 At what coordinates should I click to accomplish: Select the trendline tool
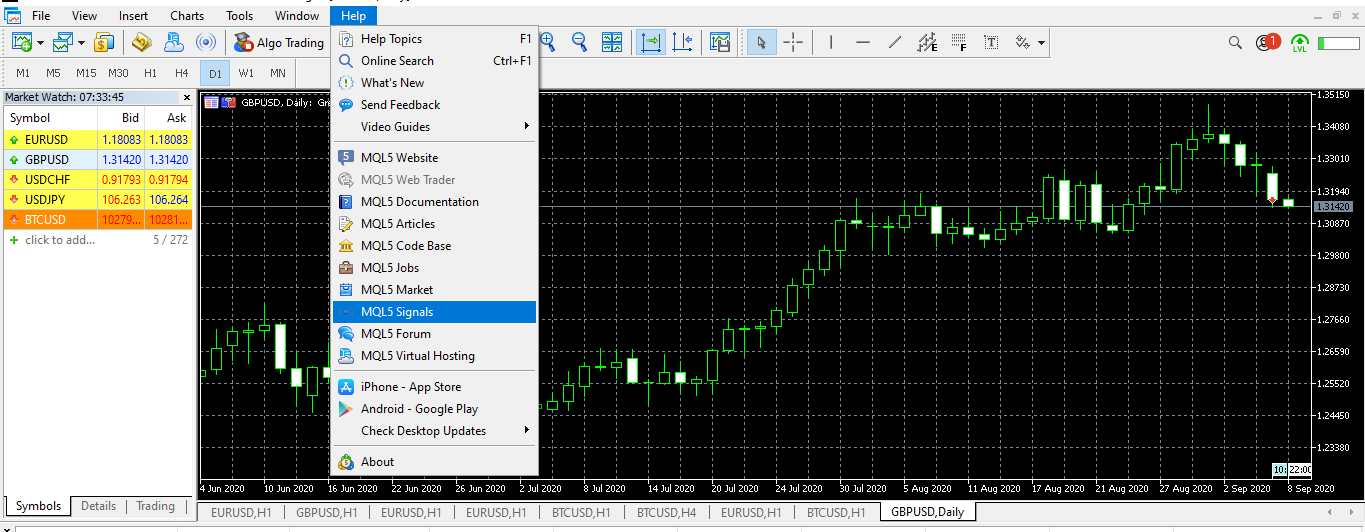click(895, 42)
